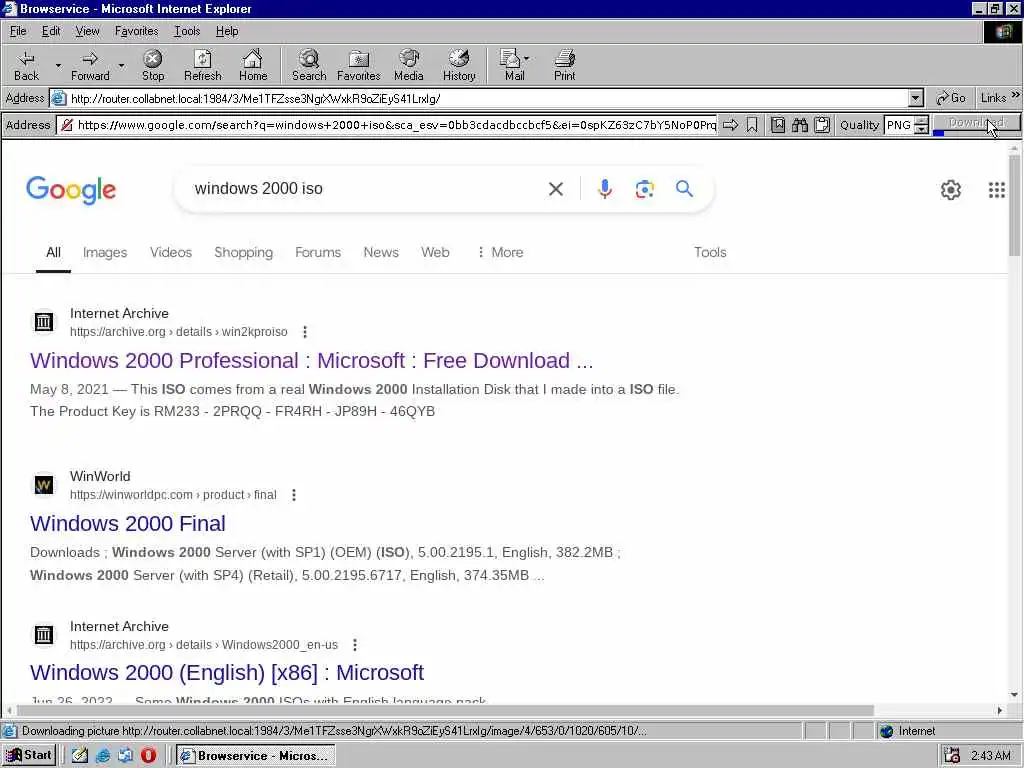Switch to the Shopping search tab
The height and width of the screenshot is (768, 1024).
pos(243,252)
